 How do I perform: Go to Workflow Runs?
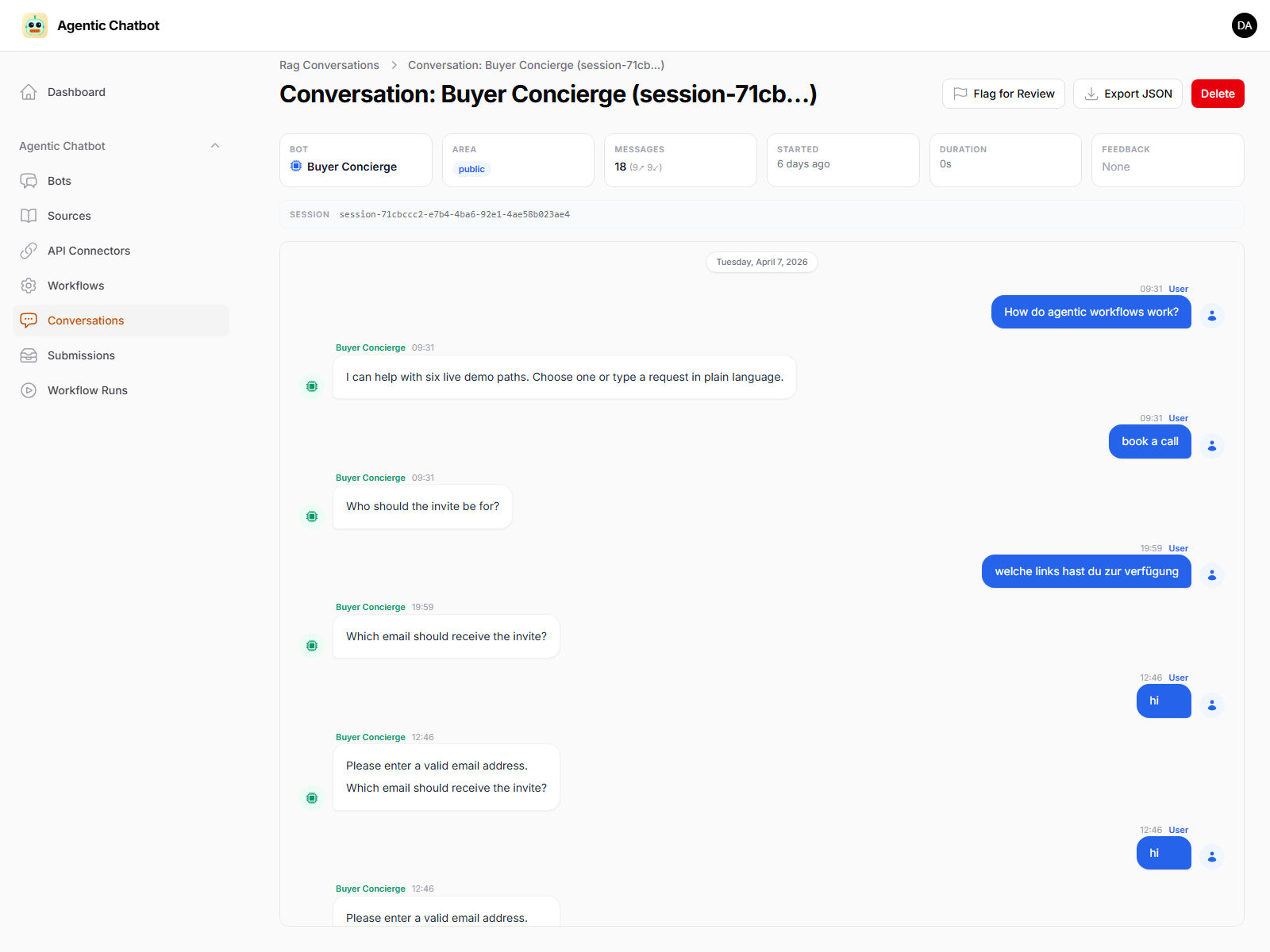pyautogui.click(x=121, y=390)
